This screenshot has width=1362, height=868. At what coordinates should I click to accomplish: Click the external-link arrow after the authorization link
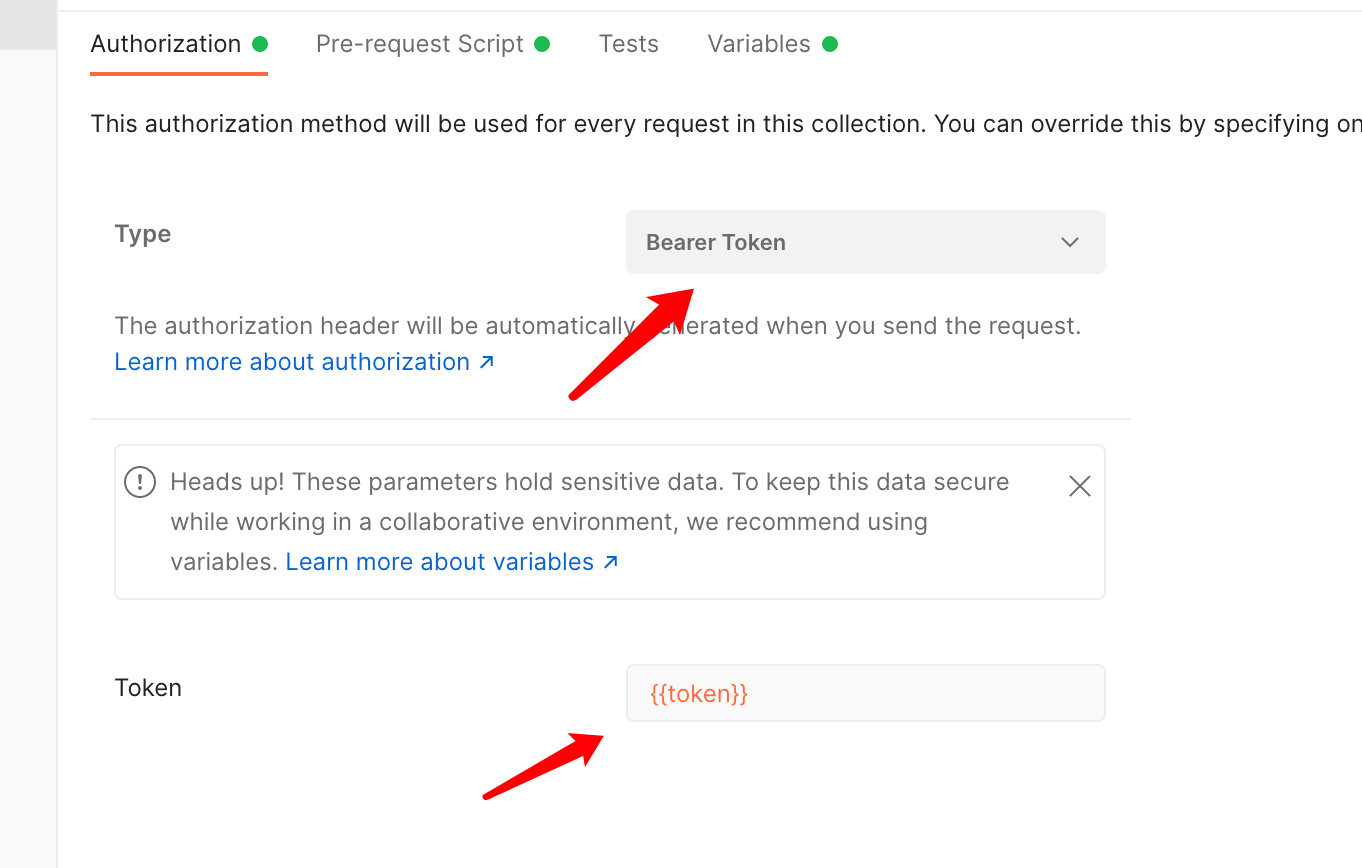pos(487,362)
